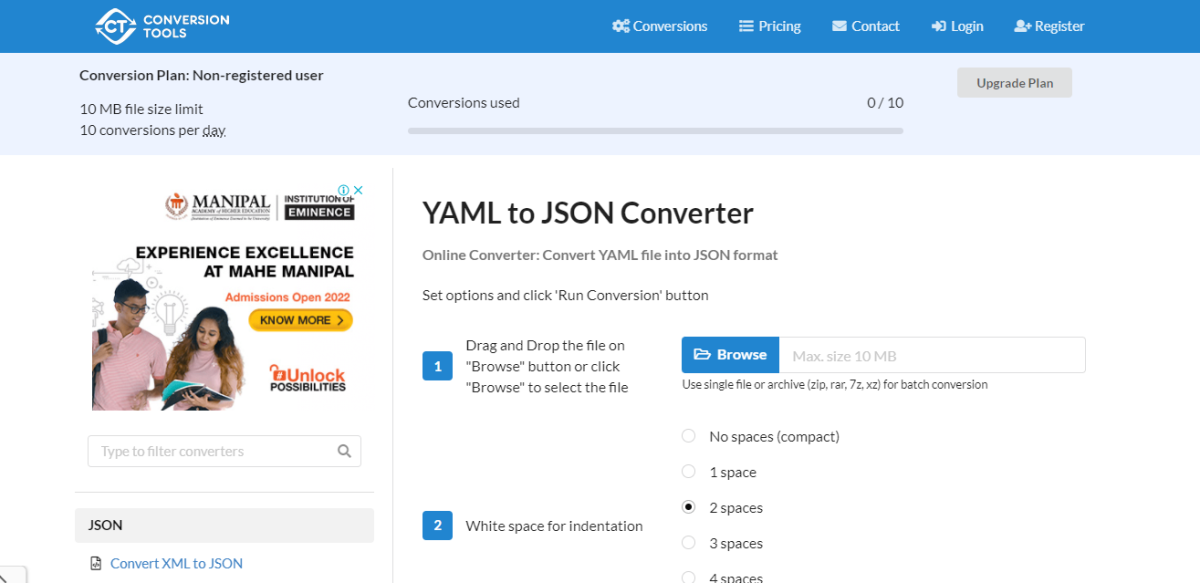
Task: Click the magnifier icon in the filter box
Action: click(x=344, y=451)
